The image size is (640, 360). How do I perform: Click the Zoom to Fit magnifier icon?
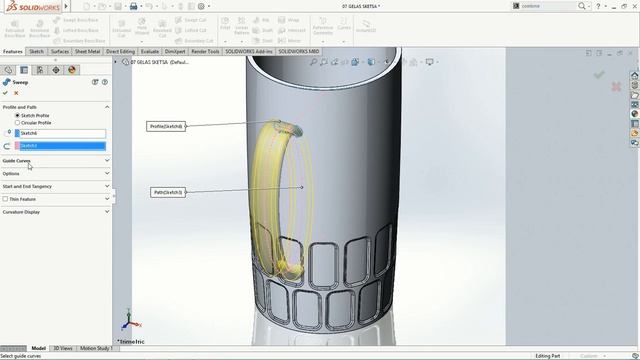pos(313,62)
